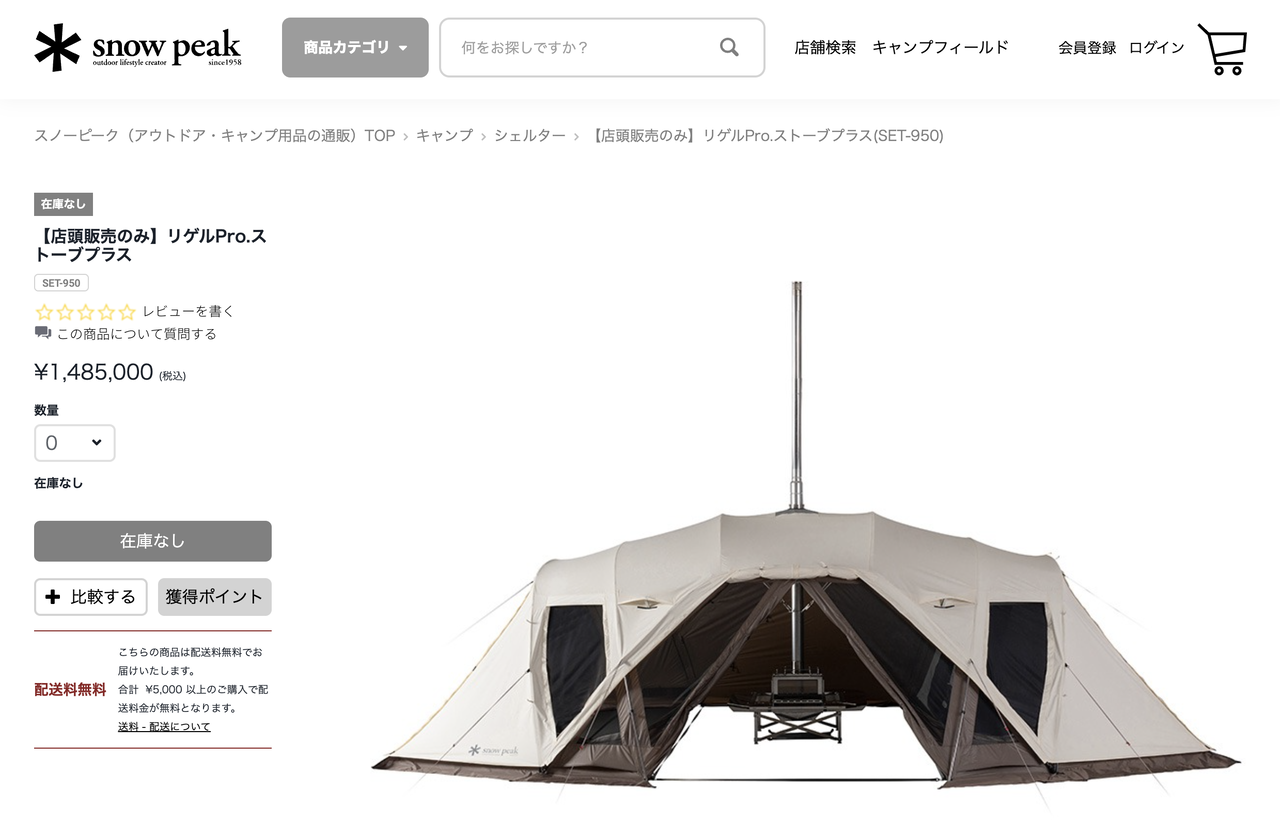Click the fifth review star
The width and height of the screenshot is (1280, 837).
click(127, 312)
